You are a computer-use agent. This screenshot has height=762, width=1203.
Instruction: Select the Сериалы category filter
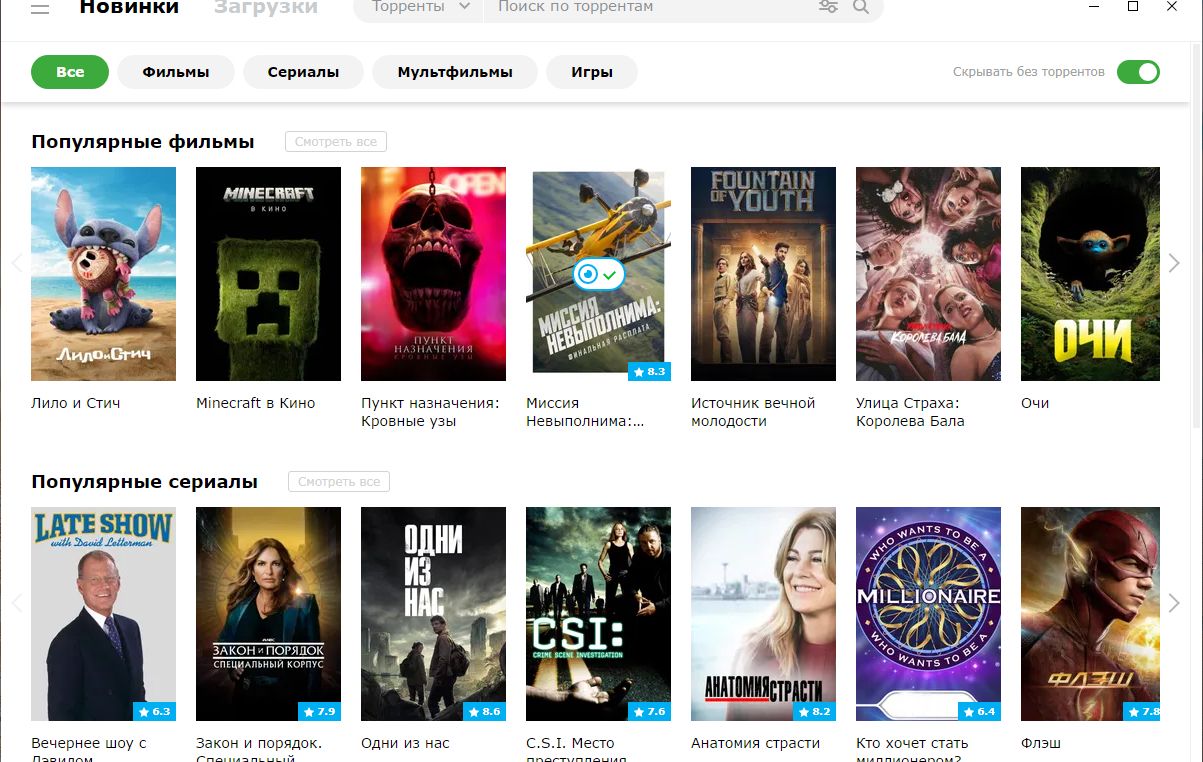(303, 72)
